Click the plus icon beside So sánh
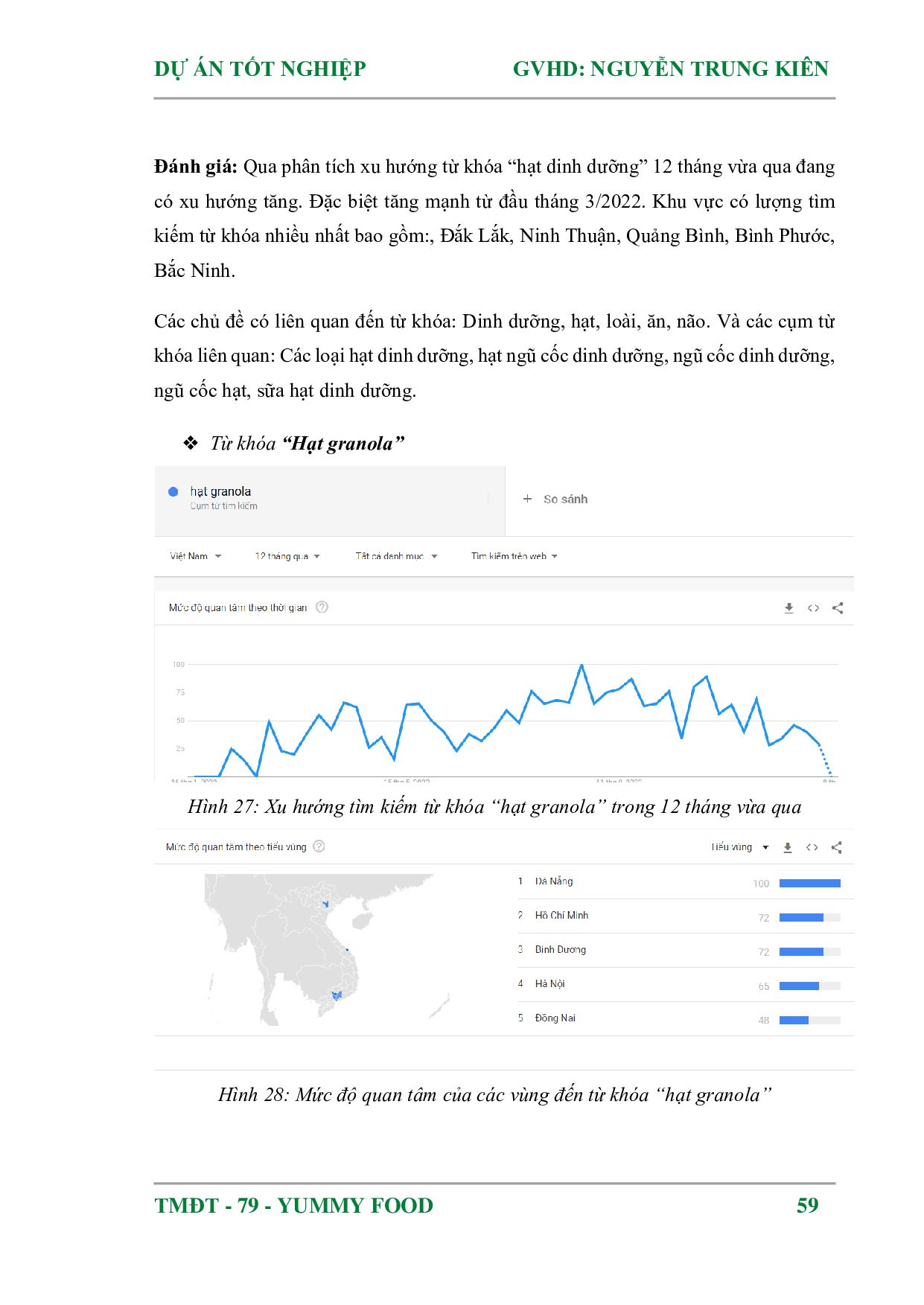This screenshot has width=924, height=1305. click(x=527, y=499)
